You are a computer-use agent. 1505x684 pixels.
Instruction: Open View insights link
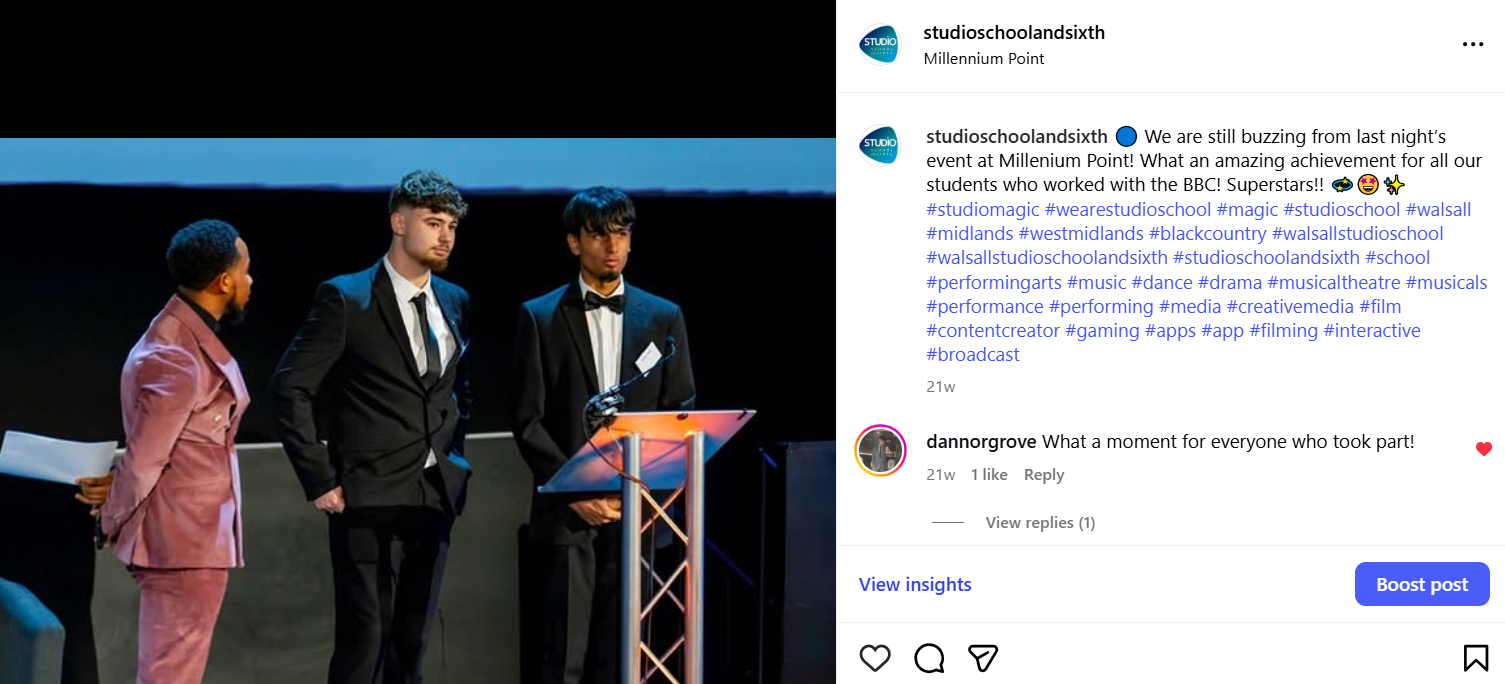[x=915, y=584]
